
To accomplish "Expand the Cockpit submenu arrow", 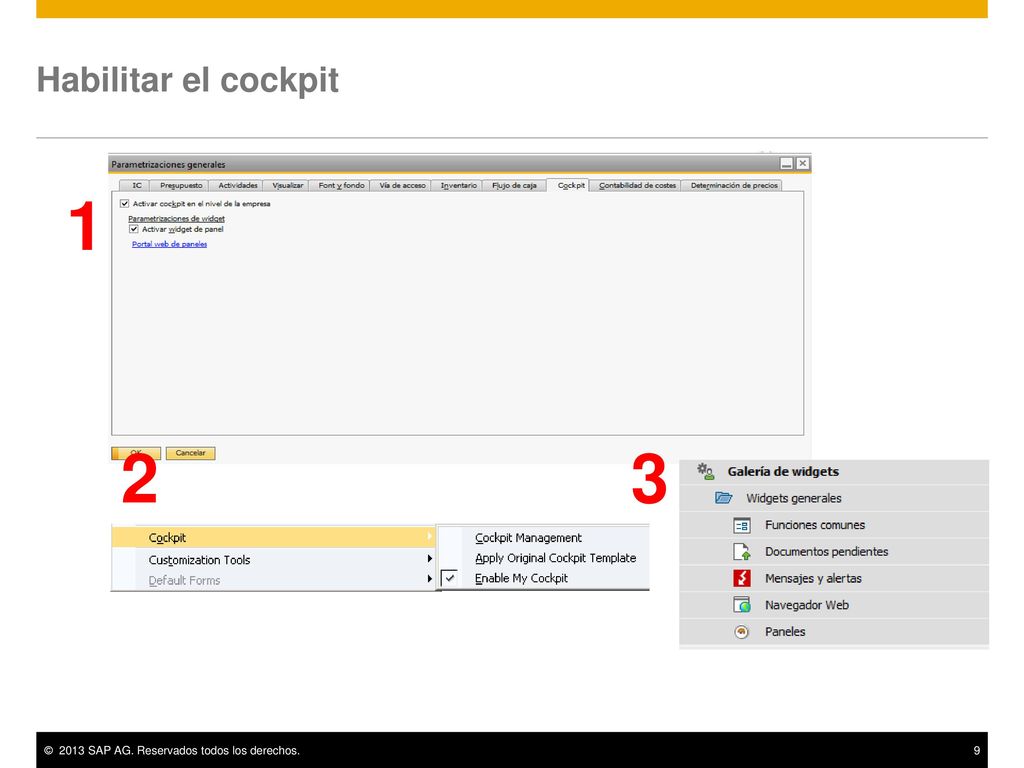I will tap(429, 537).
